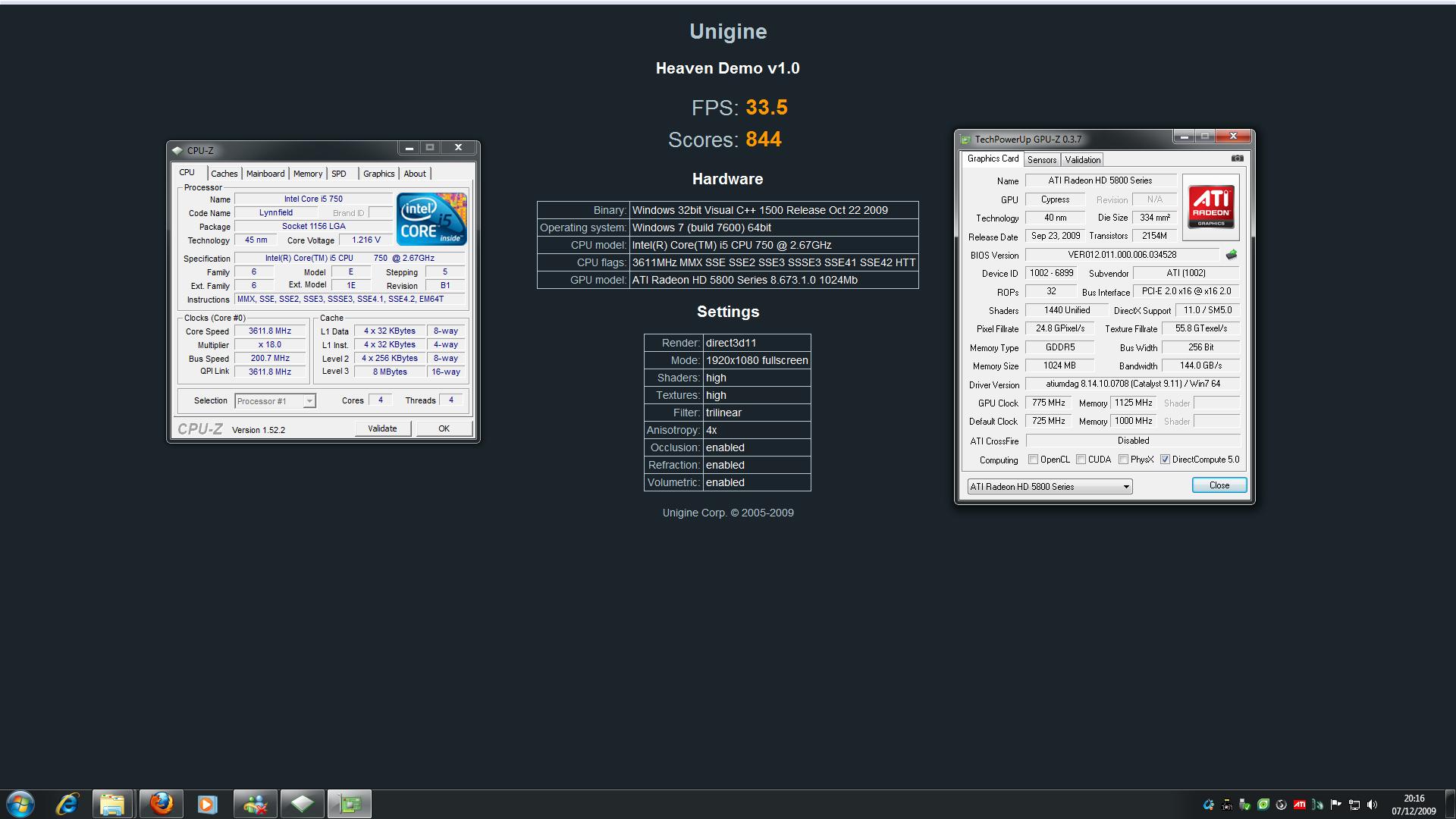Switch to Firefox in the taskbar
Screen dimensions: 1456x819
pyautogui.click(x=161, y=804)
